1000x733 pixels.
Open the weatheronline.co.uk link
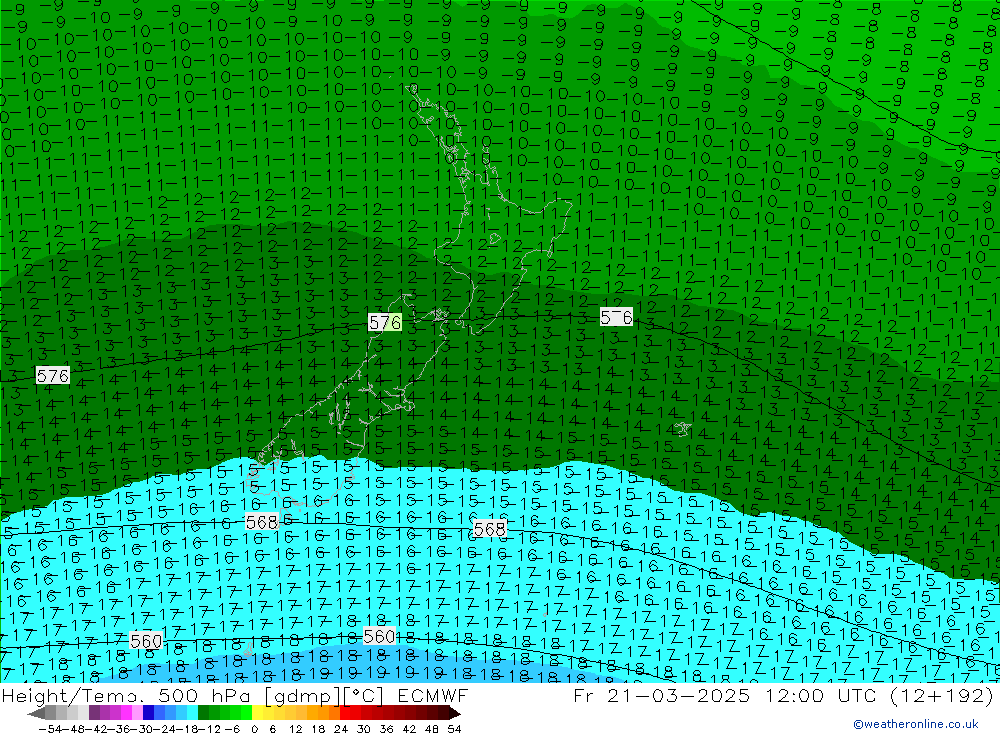pos(916,724)
